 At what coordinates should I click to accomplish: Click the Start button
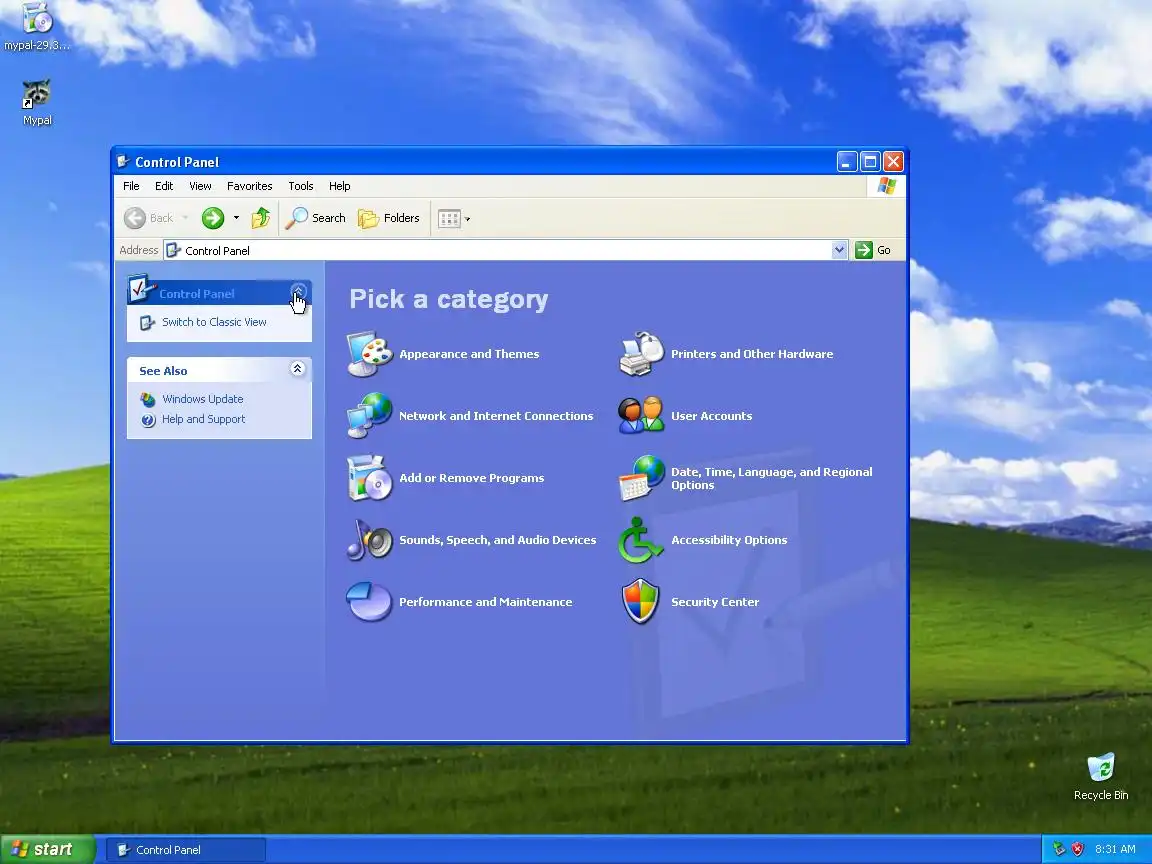(x=47, y=849)
